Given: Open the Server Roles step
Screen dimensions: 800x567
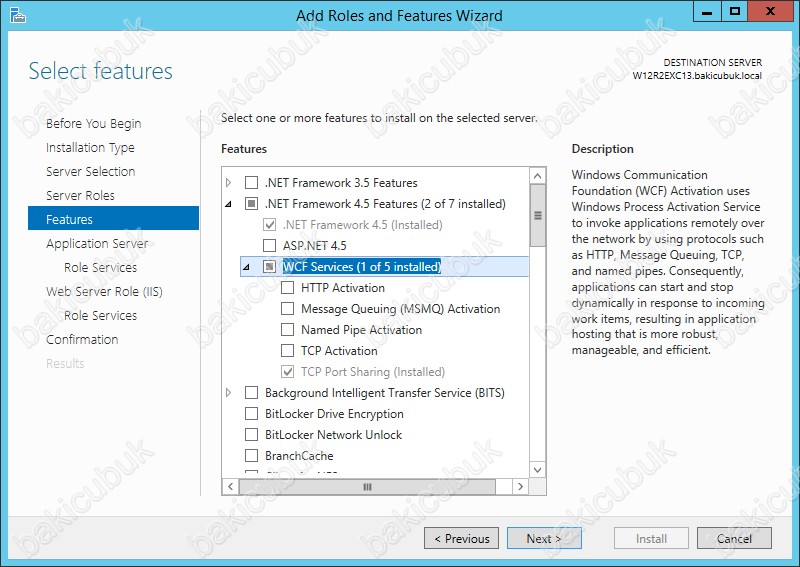Looking at the screenshot, I should (x=80, y=195).
